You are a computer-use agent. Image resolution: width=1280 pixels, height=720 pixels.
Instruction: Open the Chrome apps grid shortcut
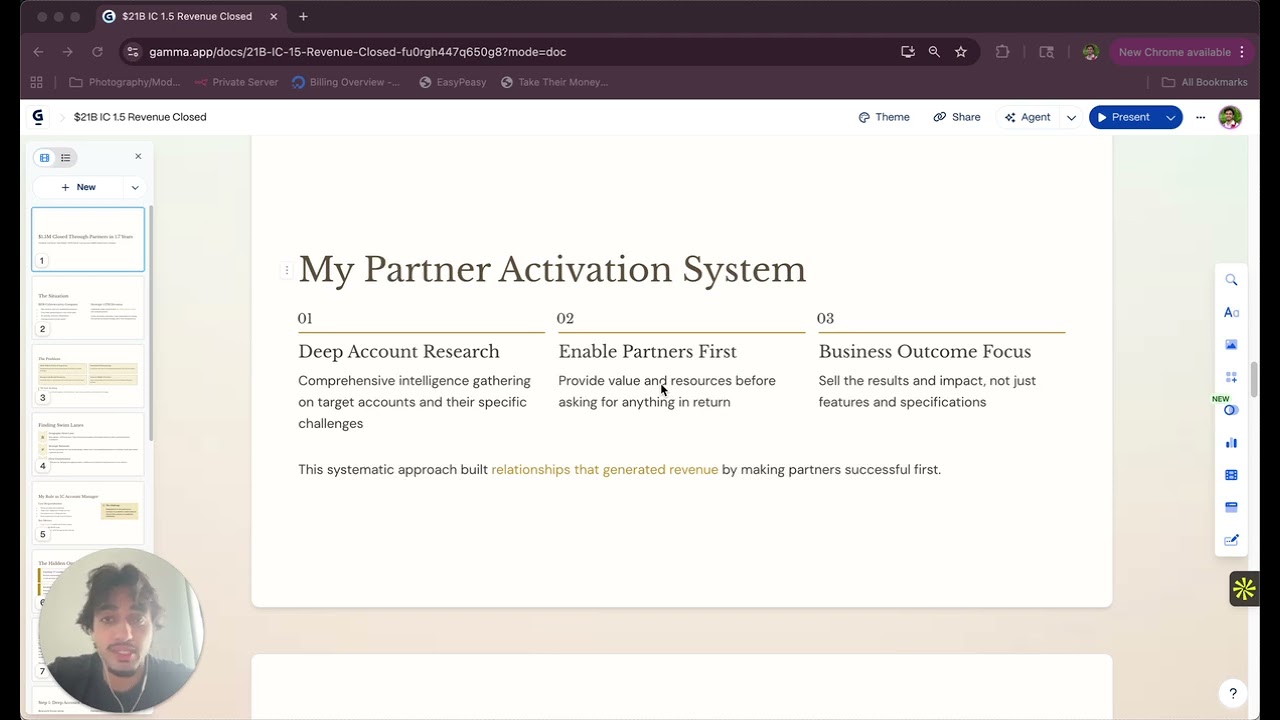37,82
